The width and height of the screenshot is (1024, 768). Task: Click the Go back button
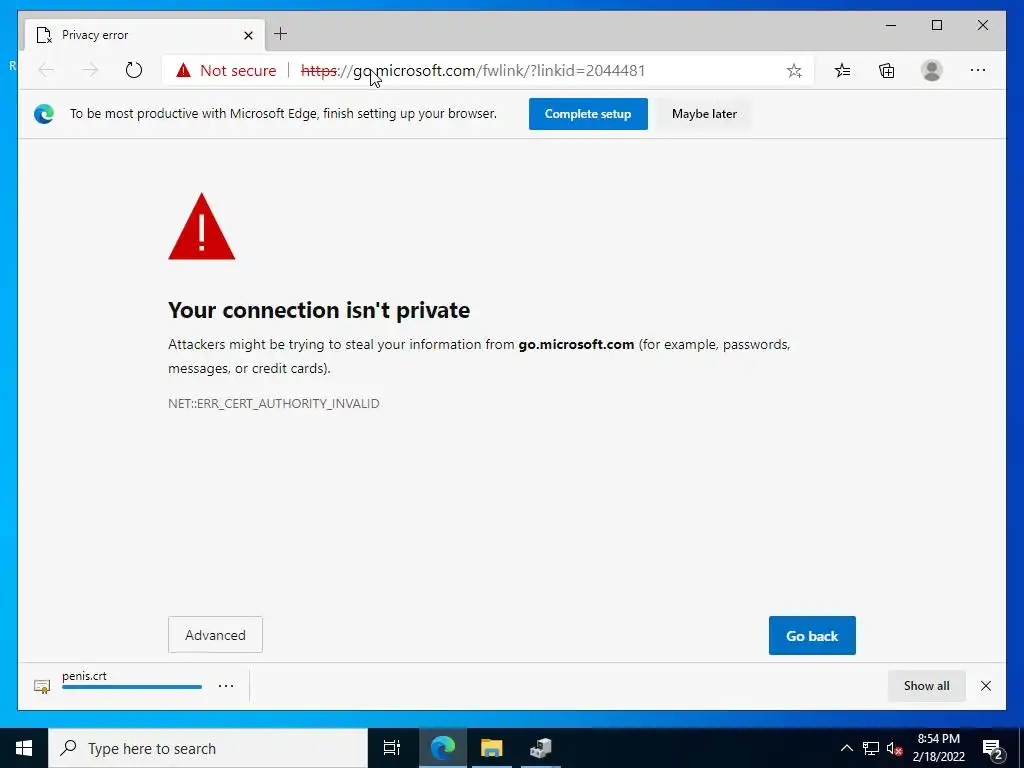(812, 635)
